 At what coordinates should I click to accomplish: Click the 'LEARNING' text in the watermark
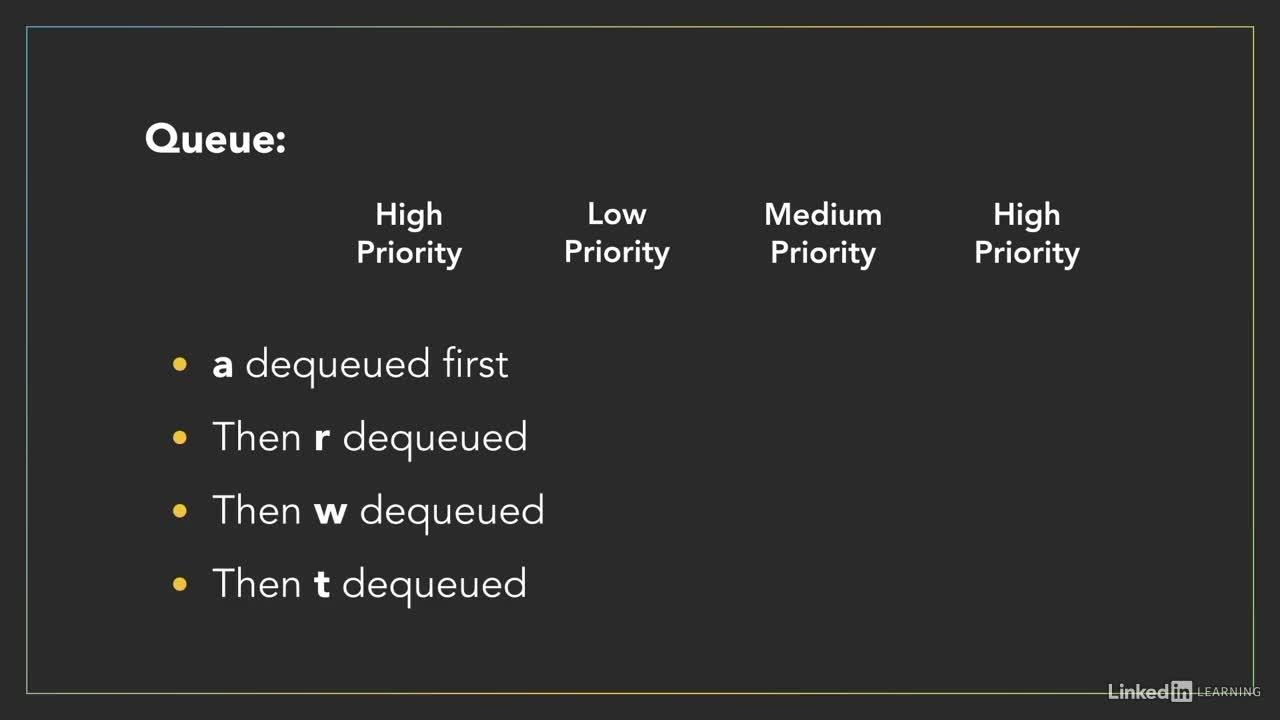coord(1229,692)
